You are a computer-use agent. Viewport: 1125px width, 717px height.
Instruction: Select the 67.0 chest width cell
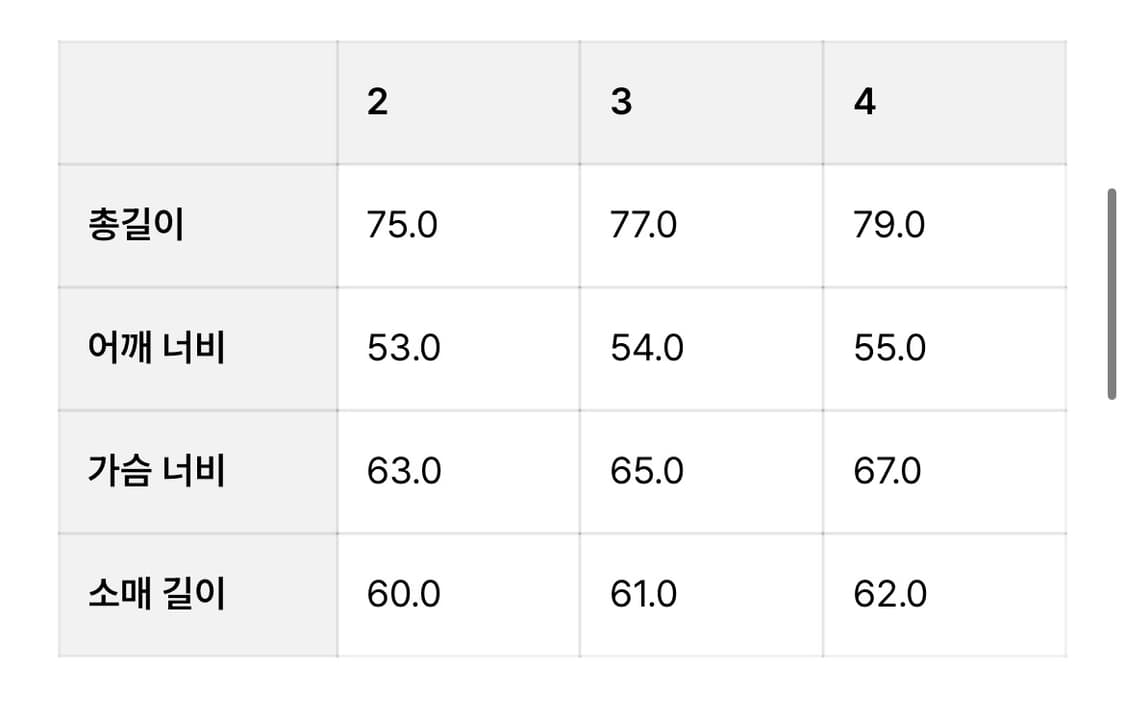(x=944, y=472)
